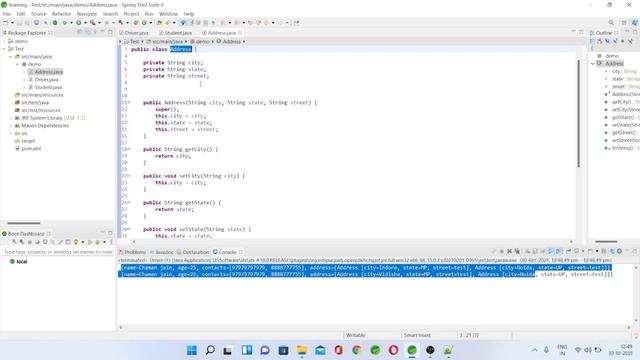Switch to the Student.java editor tab
The image size is (640, 360).
178,33
